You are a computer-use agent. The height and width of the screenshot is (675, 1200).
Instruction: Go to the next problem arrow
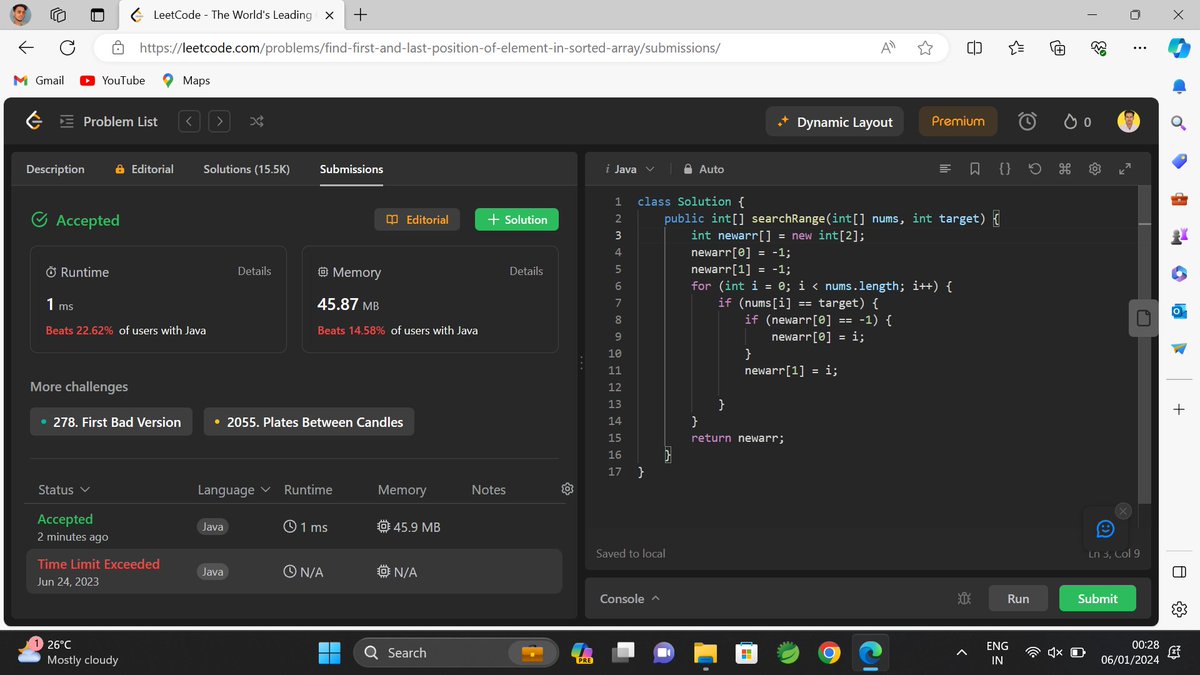coord(219,121)
